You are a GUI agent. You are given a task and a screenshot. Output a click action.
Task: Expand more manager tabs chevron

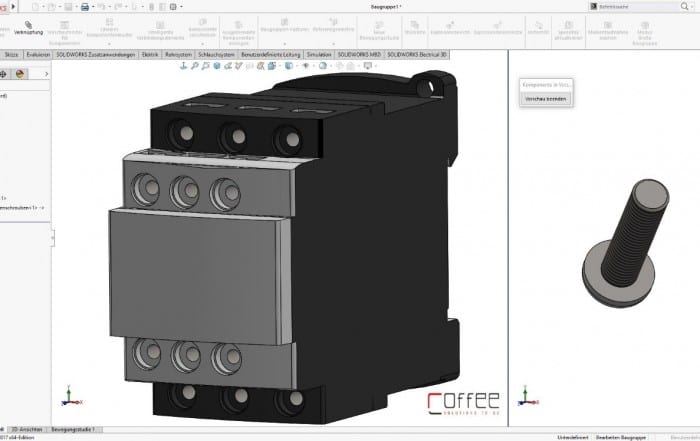(46, 74)
